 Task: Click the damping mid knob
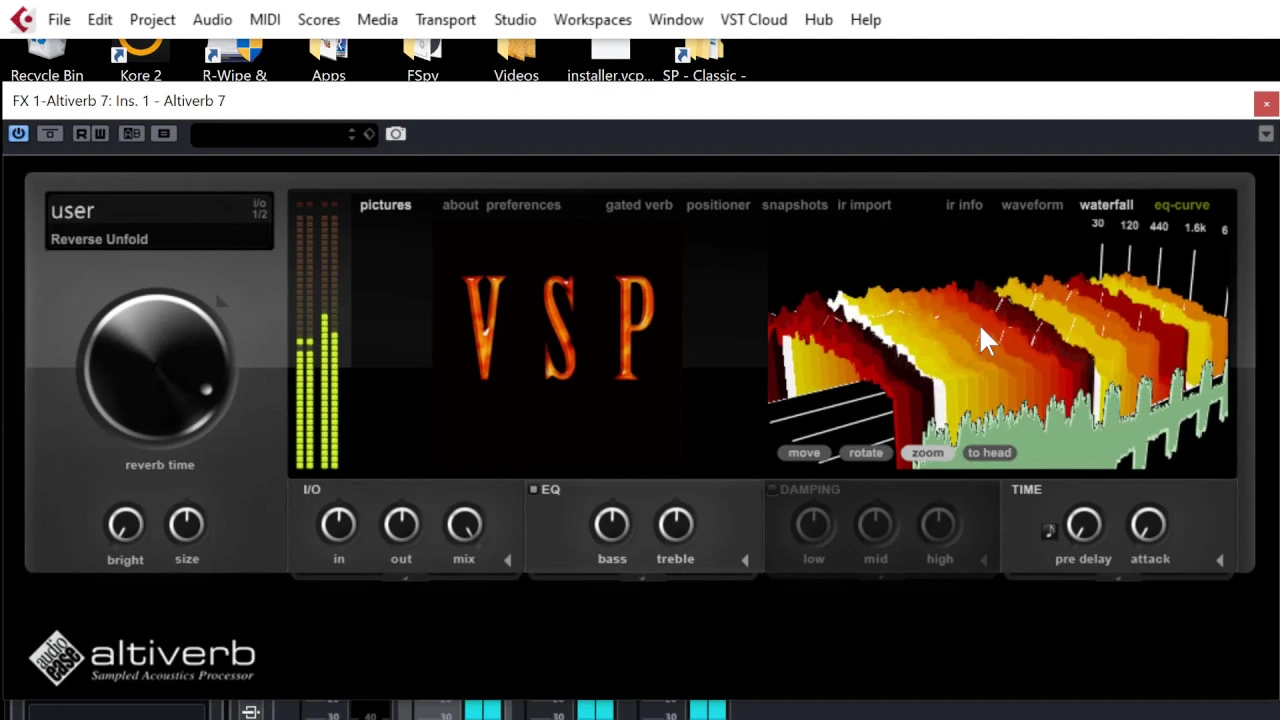875,525
